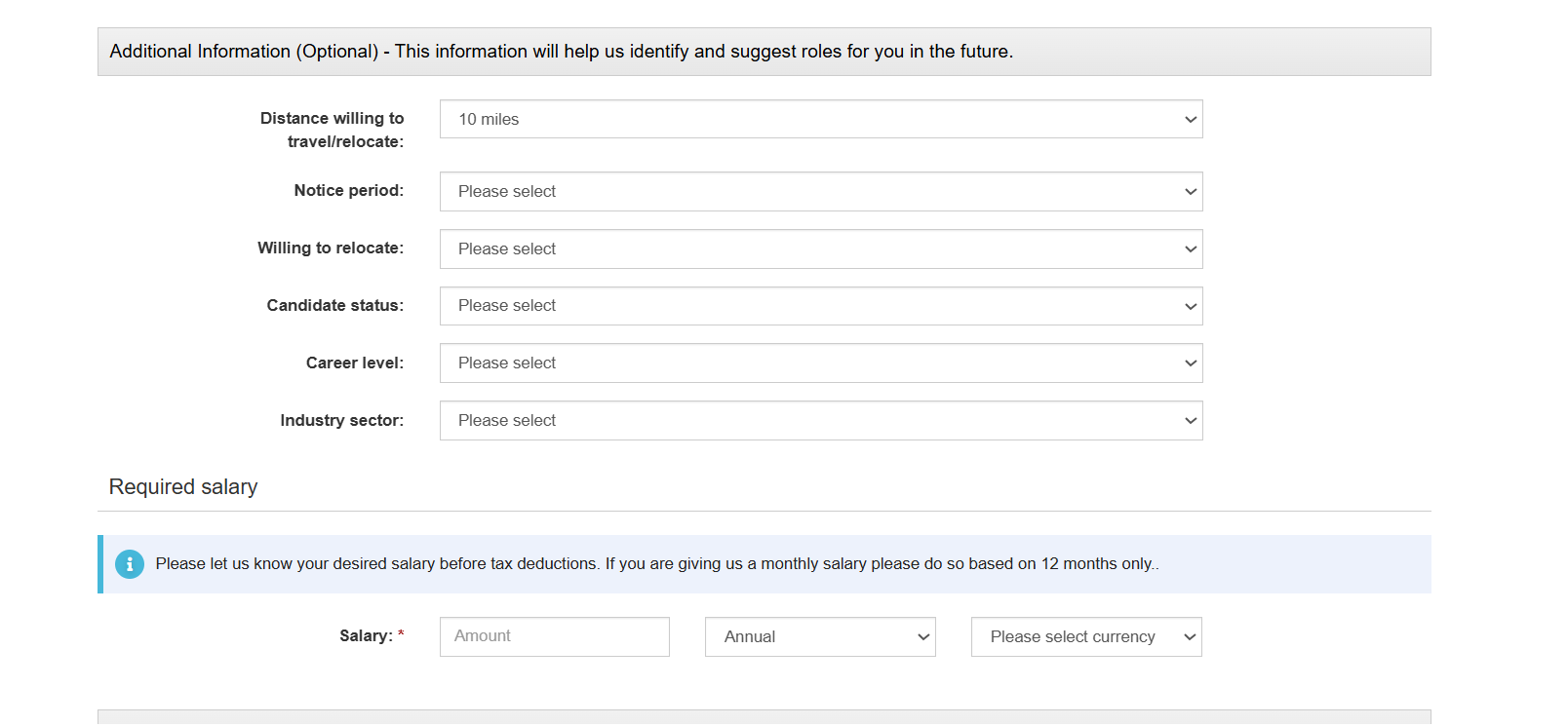Click the Notice period label
The height and width of the screenshot is (726, 1568).
348,191
